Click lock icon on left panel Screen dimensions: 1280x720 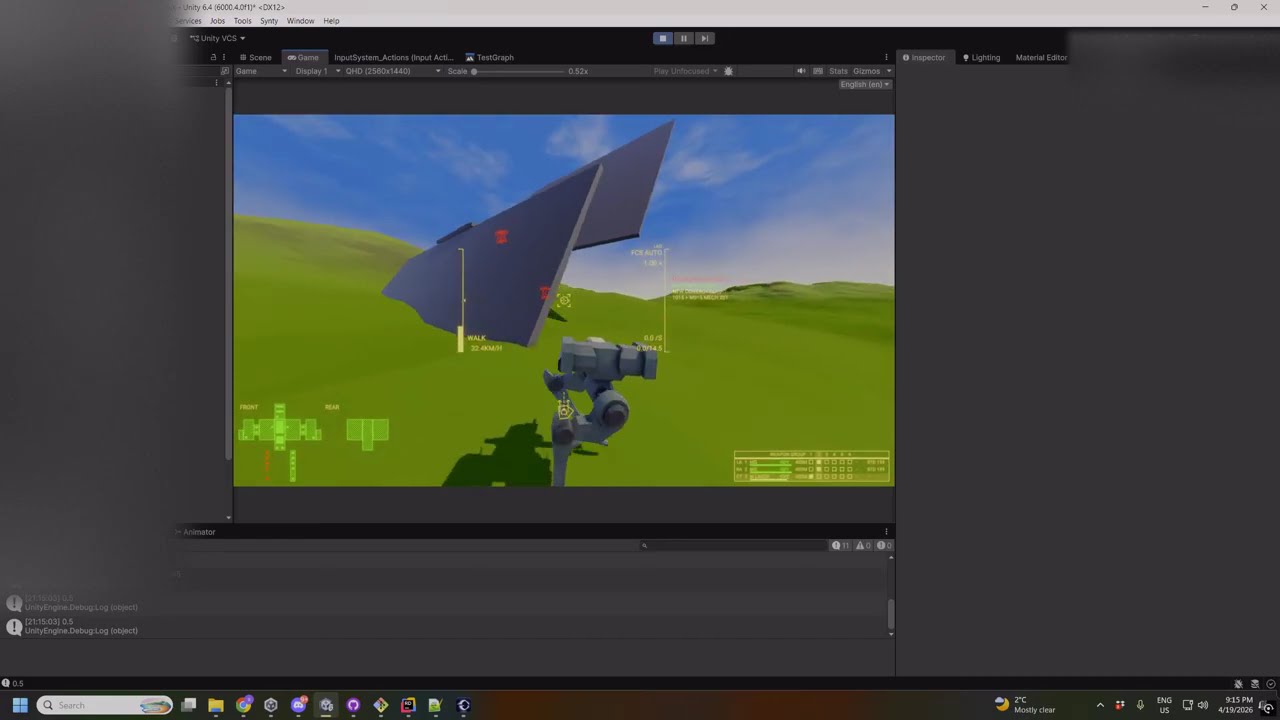pos(213,57)
